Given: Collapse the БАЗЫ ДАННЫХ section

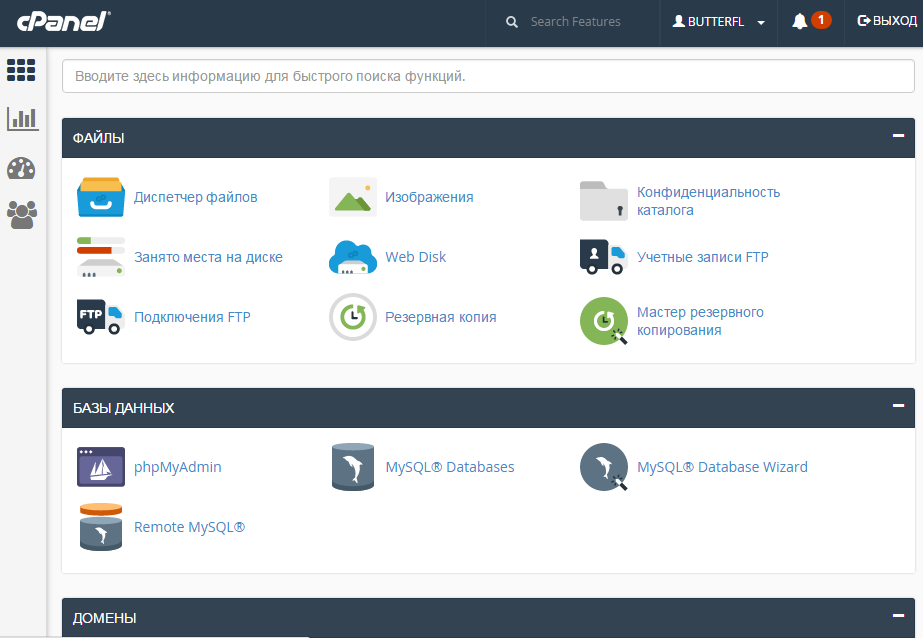Looking at the screenshot, I should 898,406.
